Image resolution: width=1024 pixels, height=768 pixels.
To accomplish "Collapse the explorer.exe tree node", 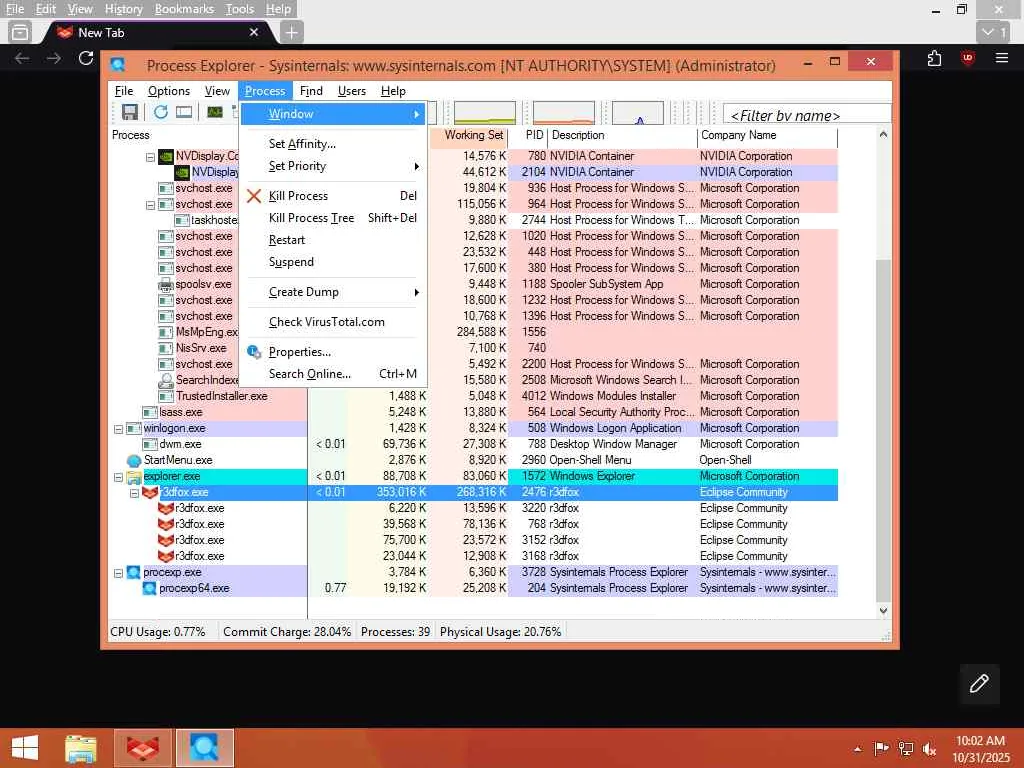I will (118, 477).
